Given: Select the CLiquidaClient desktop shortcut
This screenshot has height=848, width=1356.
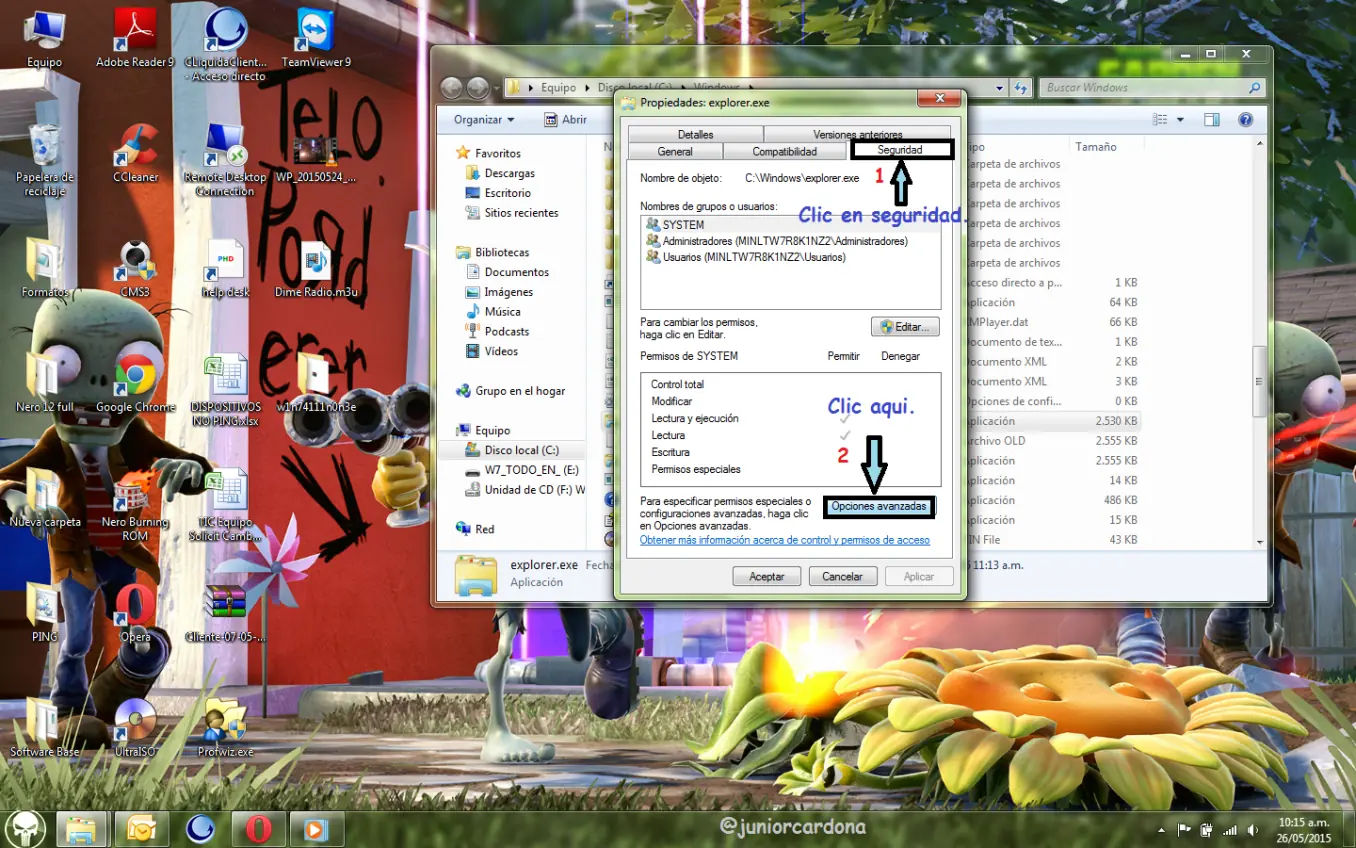Looking at the screenshot, I should (225, 44).
